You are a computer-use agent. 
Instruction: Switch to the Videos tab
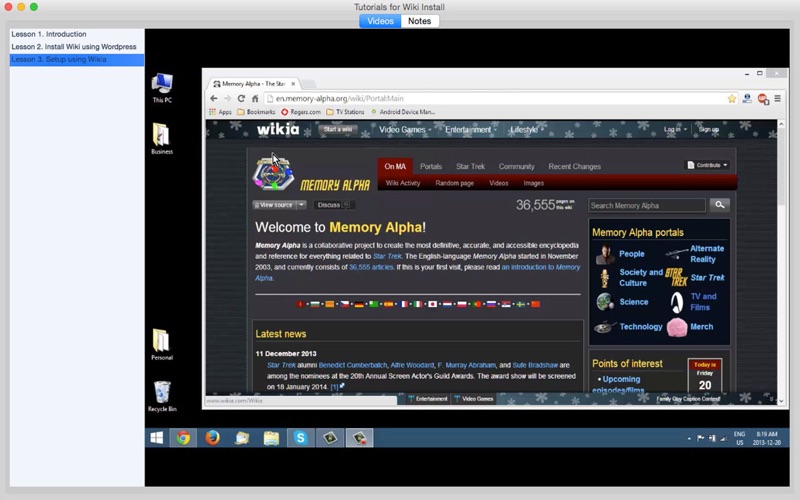(380, 21)
